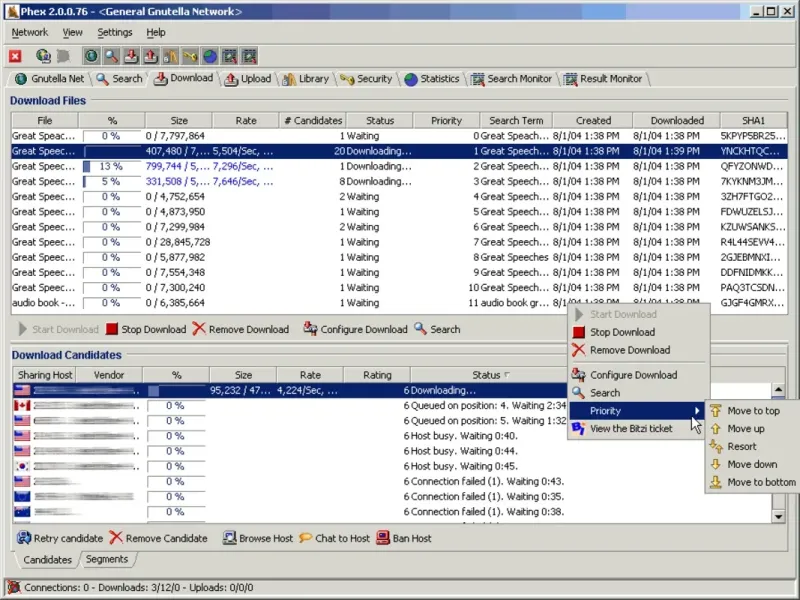The width and height of the screenshot is (800, 600).
Task: Switch to the Segments tab
Action: [x=106, y=559]
